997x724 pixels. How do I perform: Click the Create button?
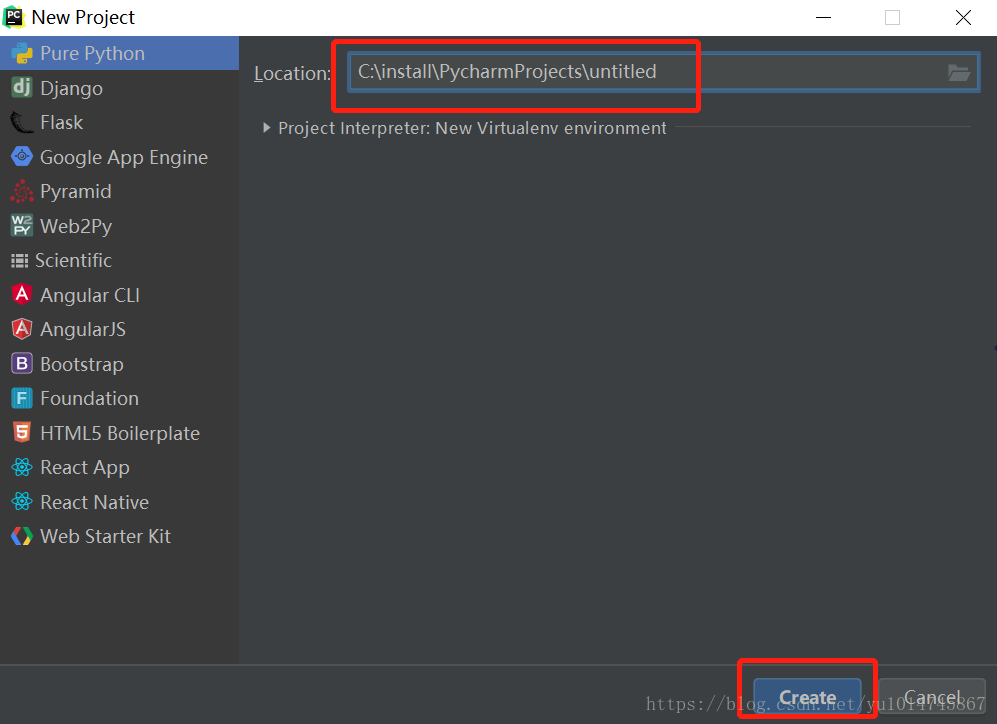coord(807,697)
